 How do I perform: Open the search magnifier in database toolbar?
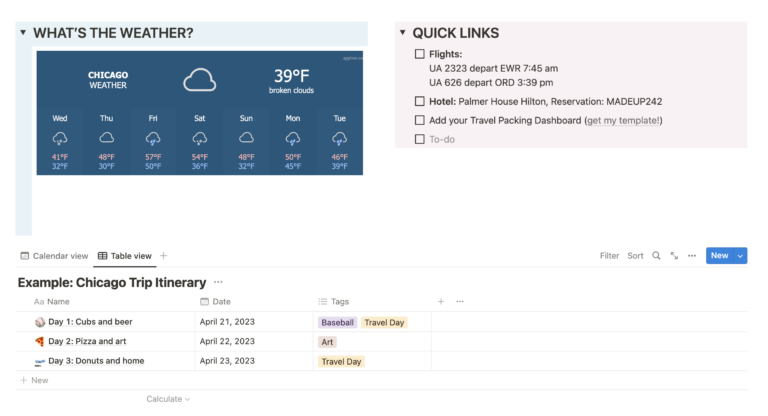click(656, 255)
